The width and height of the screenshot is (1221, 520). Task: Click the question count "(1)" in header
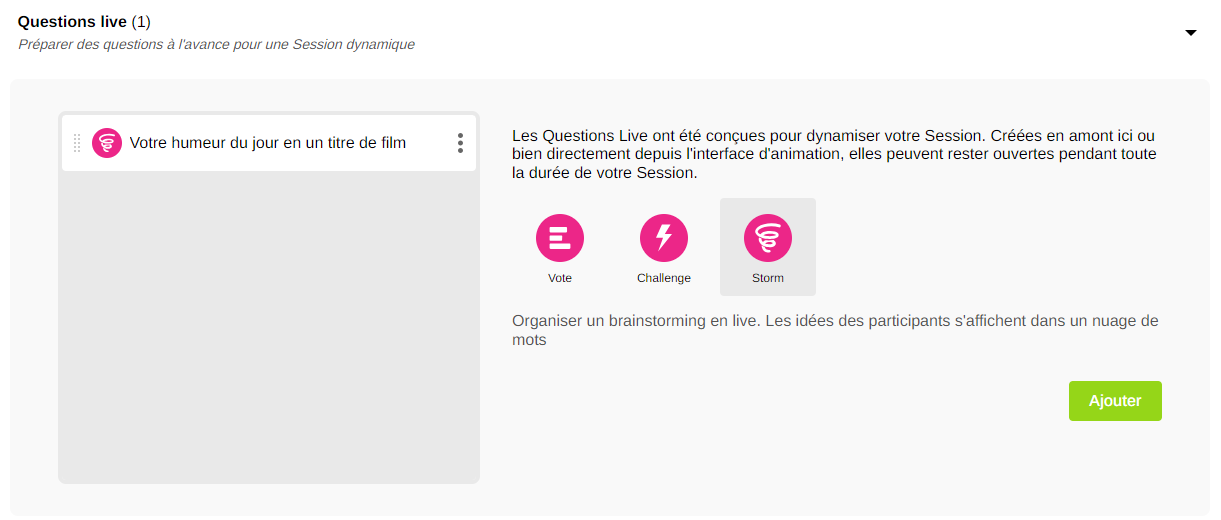point(141,21)
